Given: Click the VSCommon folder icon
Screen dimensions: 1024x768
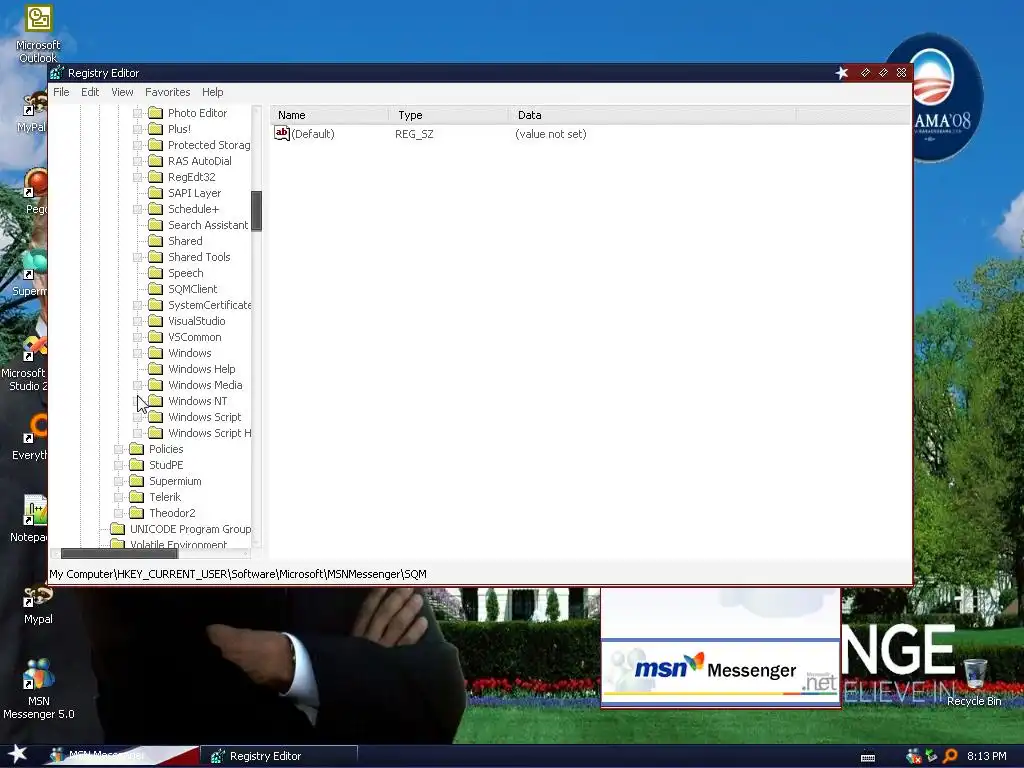Looking at the screenshot, I should pos(155,337).
